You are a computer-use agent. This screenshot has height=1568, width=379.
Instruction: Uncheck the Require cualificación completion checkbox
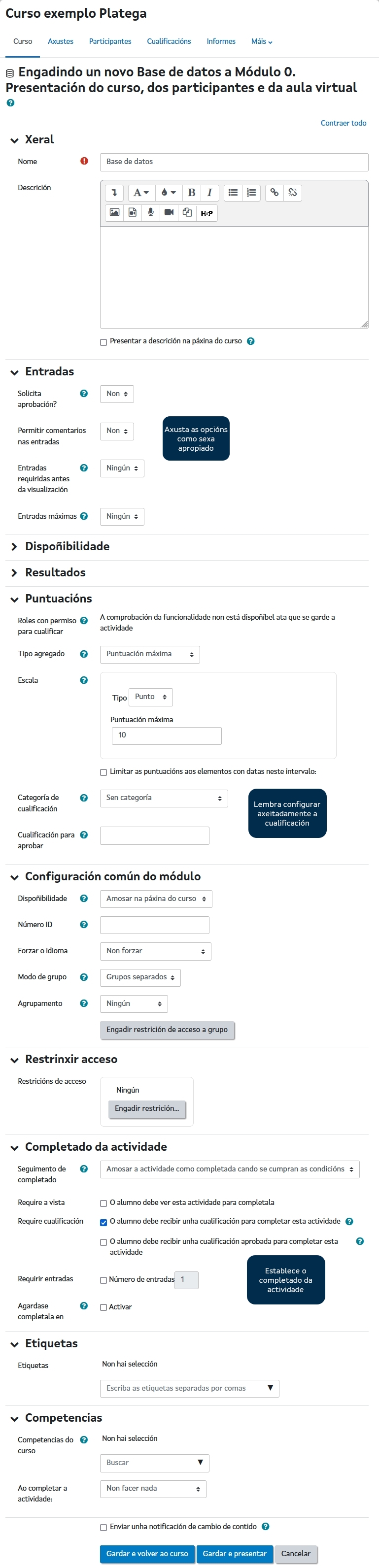[x=103, y=1222]
